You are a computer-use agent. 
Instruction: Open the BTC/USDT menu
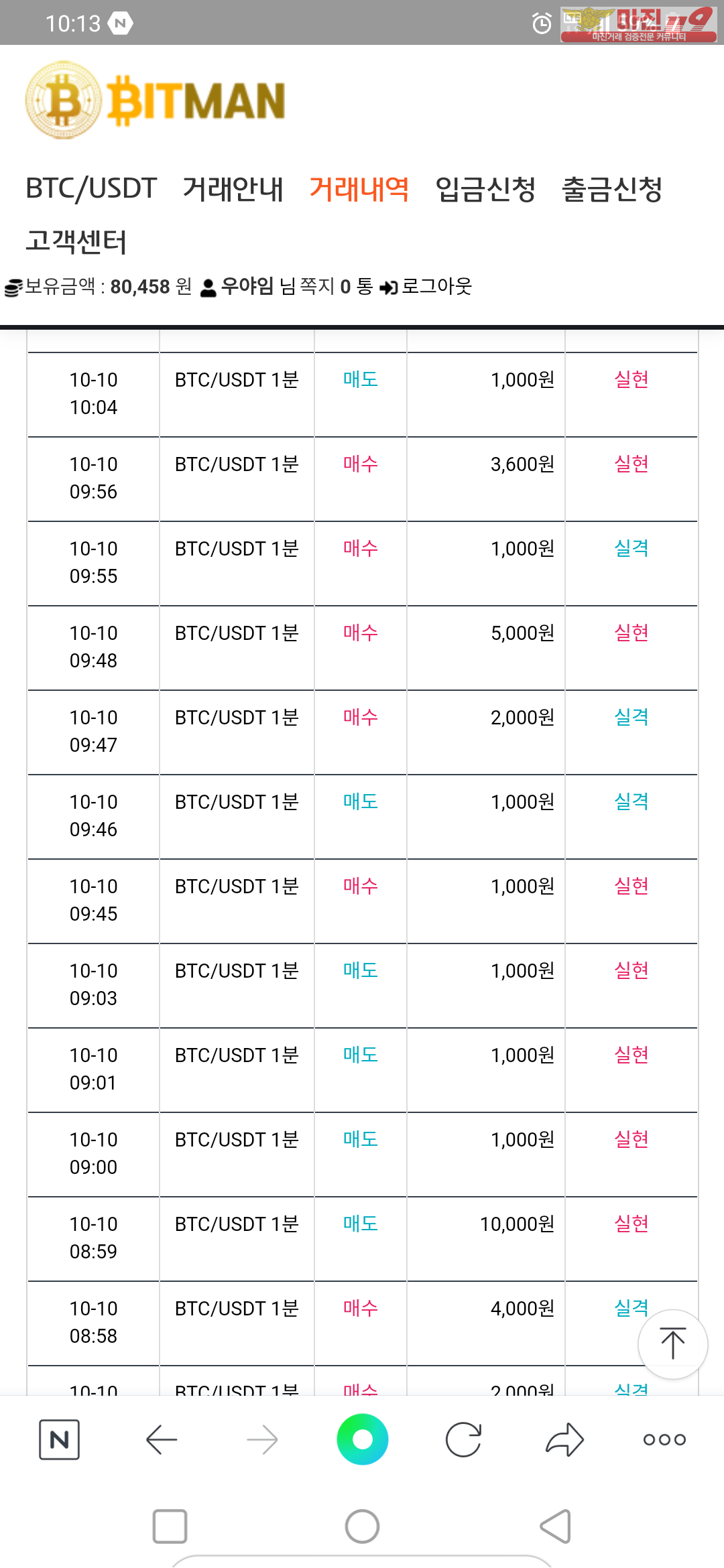click(91, 188)
